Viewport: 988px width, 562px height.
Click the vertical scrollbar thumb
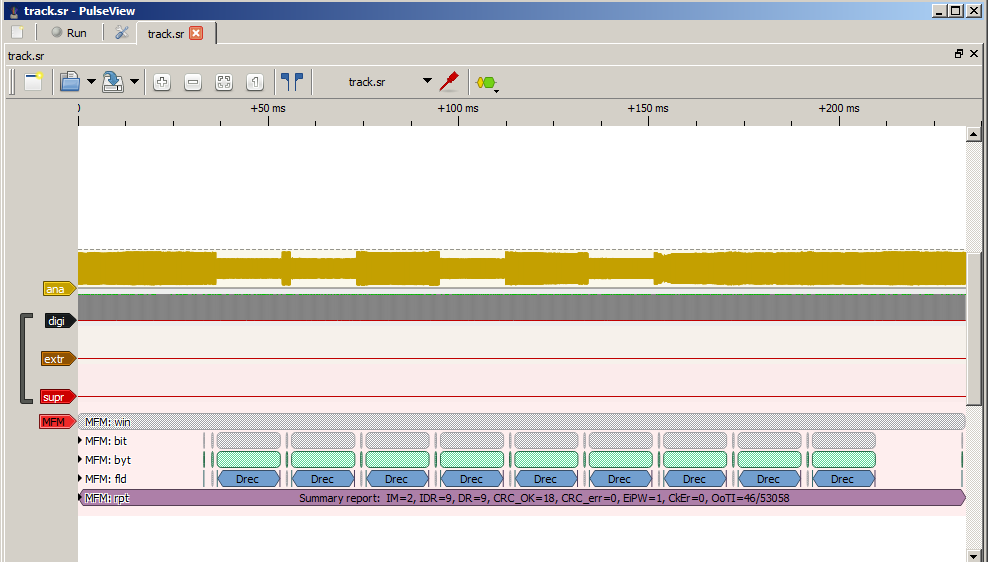pos(974,329)
